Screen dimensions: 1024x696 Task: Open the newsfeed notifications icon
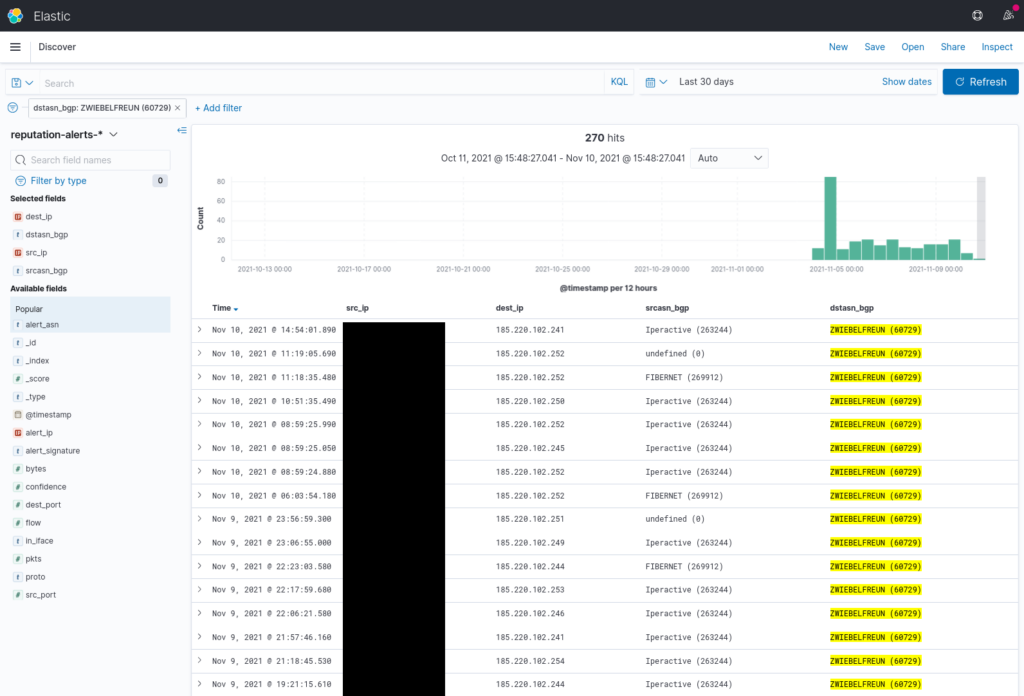[1007, 16]
